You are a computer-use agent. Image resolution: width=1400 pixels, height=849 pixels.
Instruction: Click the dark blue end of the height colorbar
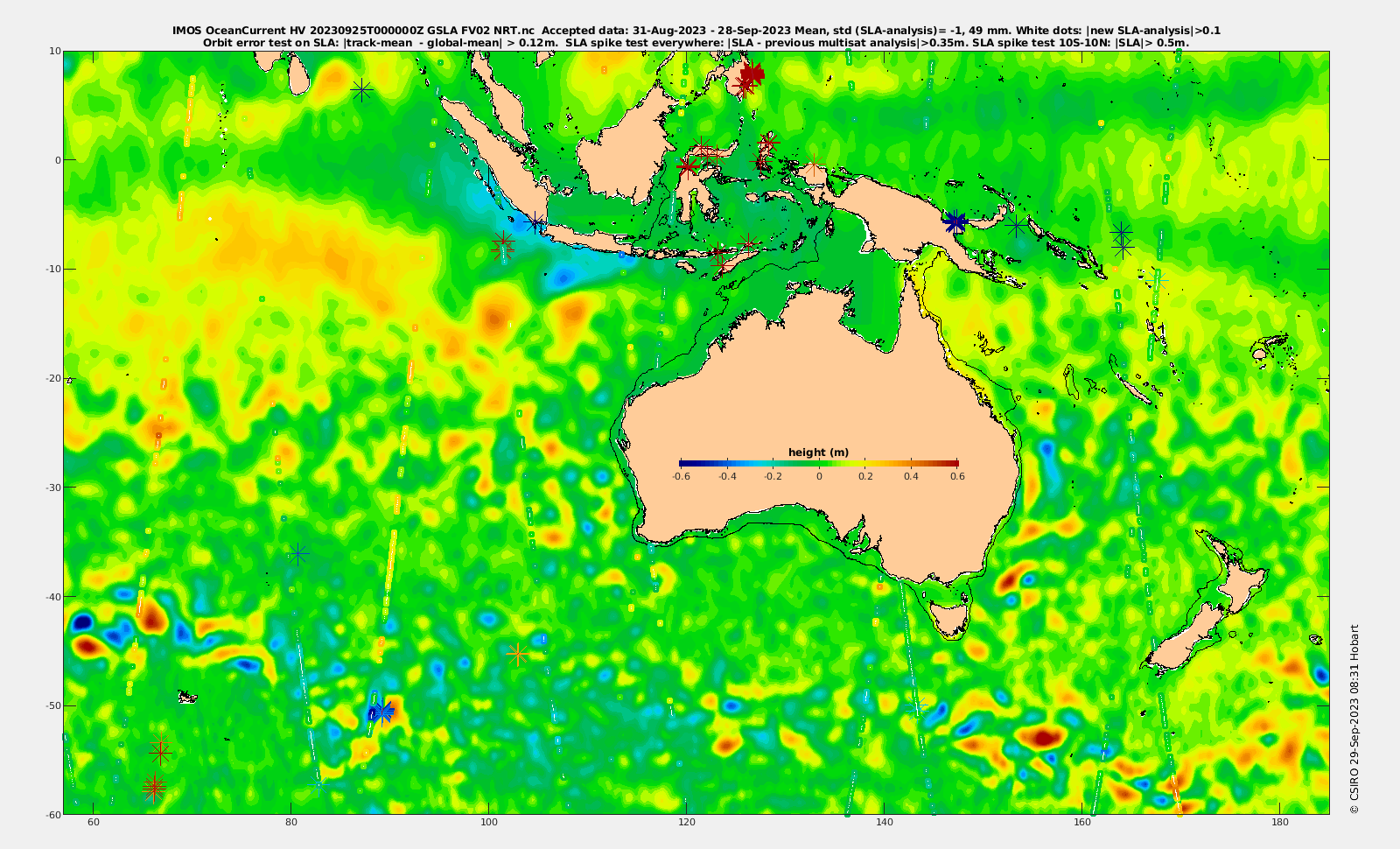(686, 463)
